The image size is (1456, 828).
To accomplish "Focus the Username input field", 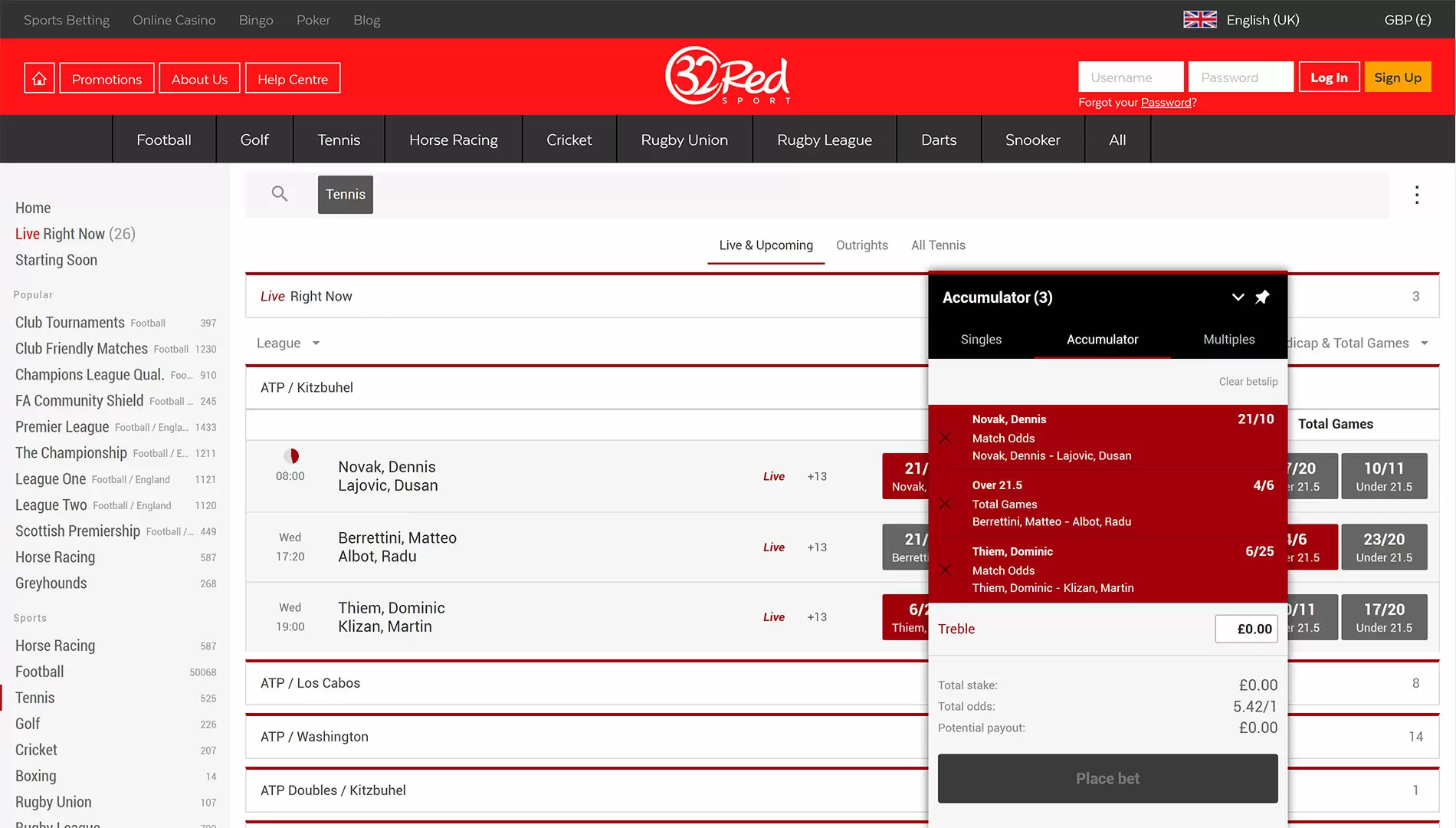I will click(1130, 77).
